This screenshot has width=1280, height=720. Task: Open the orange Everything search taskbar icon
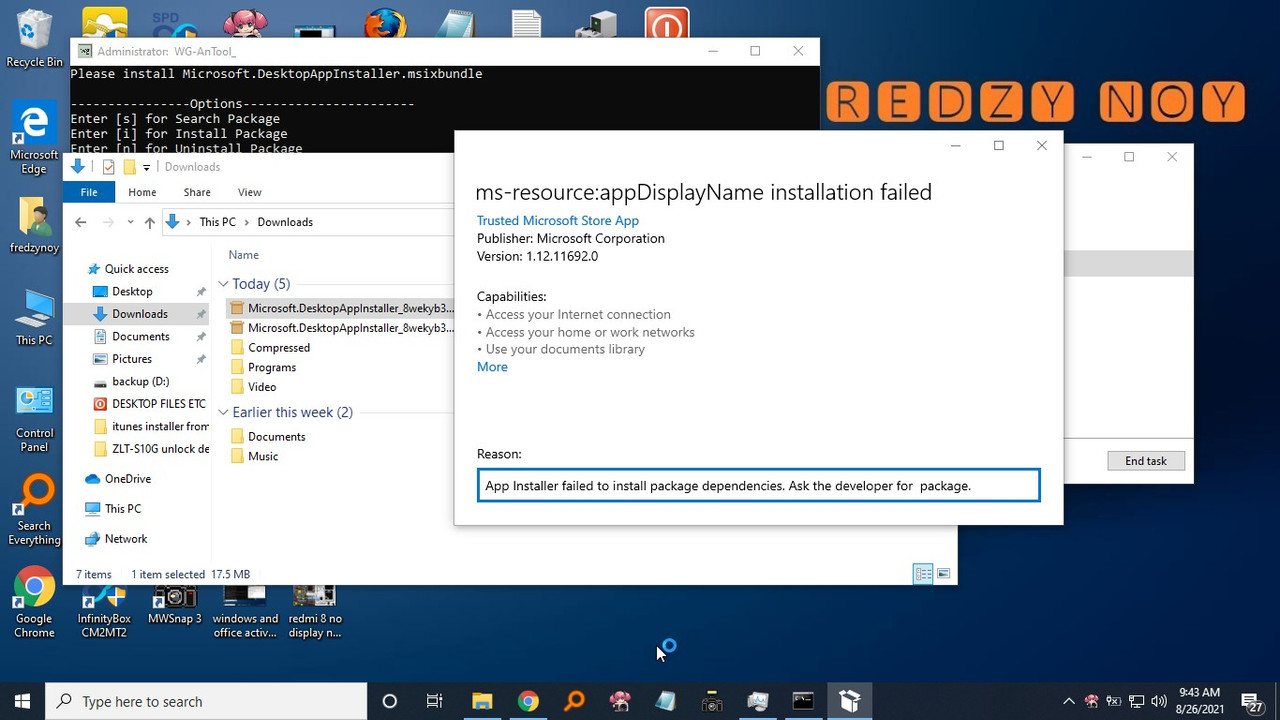pyautogui.click(x=574, y=701)
